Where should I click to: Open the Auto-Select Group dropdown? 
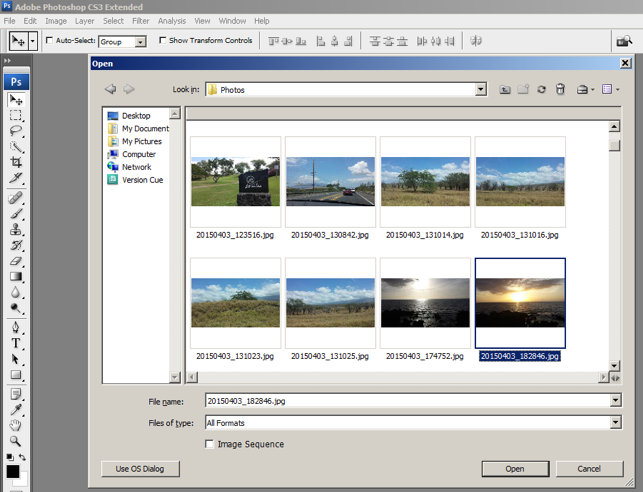point(139,41)
